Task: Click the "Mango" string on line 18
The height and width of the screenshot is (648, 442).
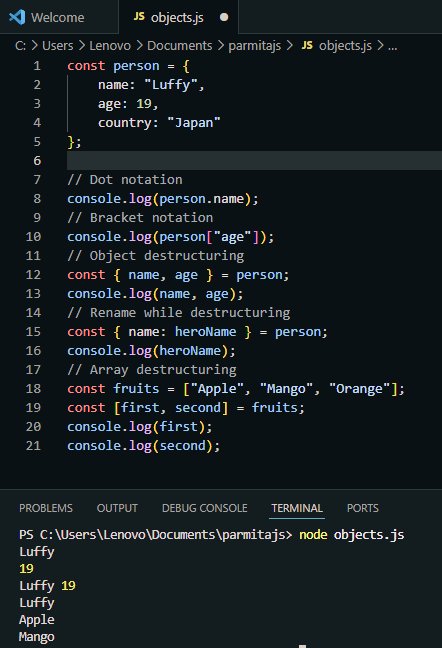Action: tap(286, 389)
